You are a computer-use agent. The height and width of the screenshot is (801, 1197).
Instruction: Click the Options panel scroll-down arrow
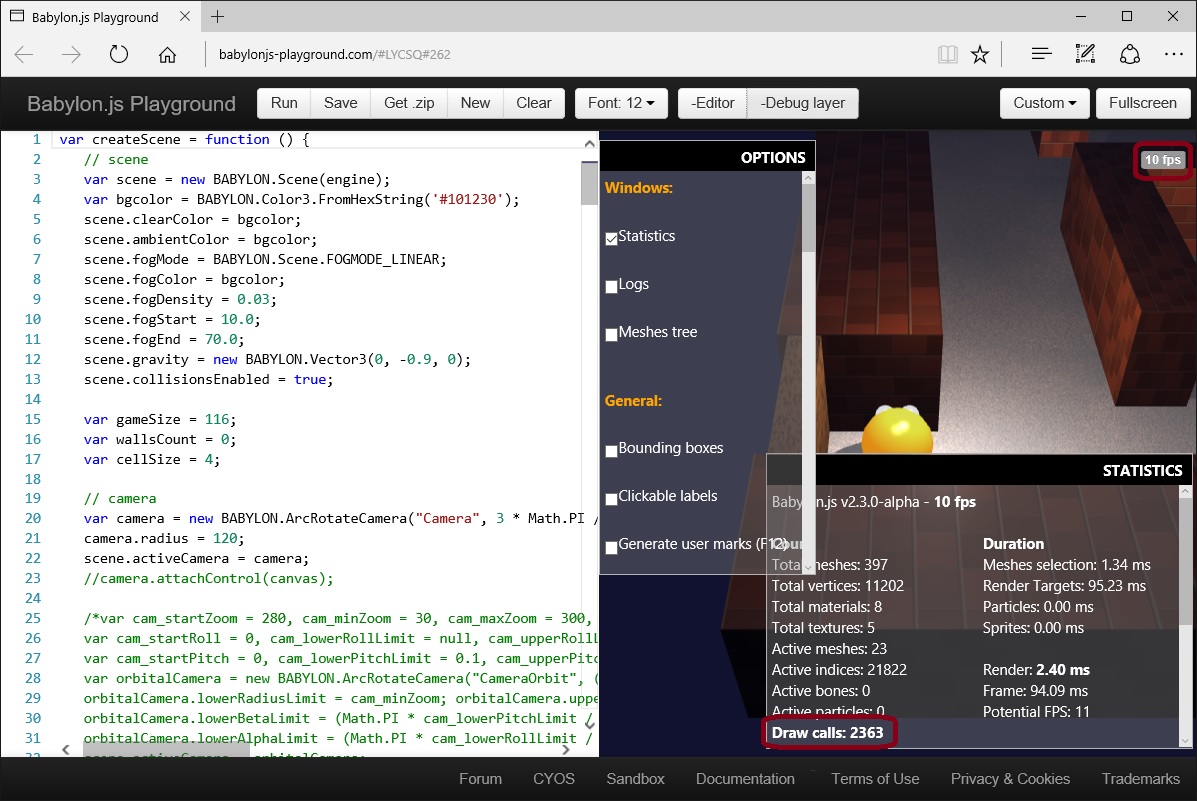(x=808, y=567)
